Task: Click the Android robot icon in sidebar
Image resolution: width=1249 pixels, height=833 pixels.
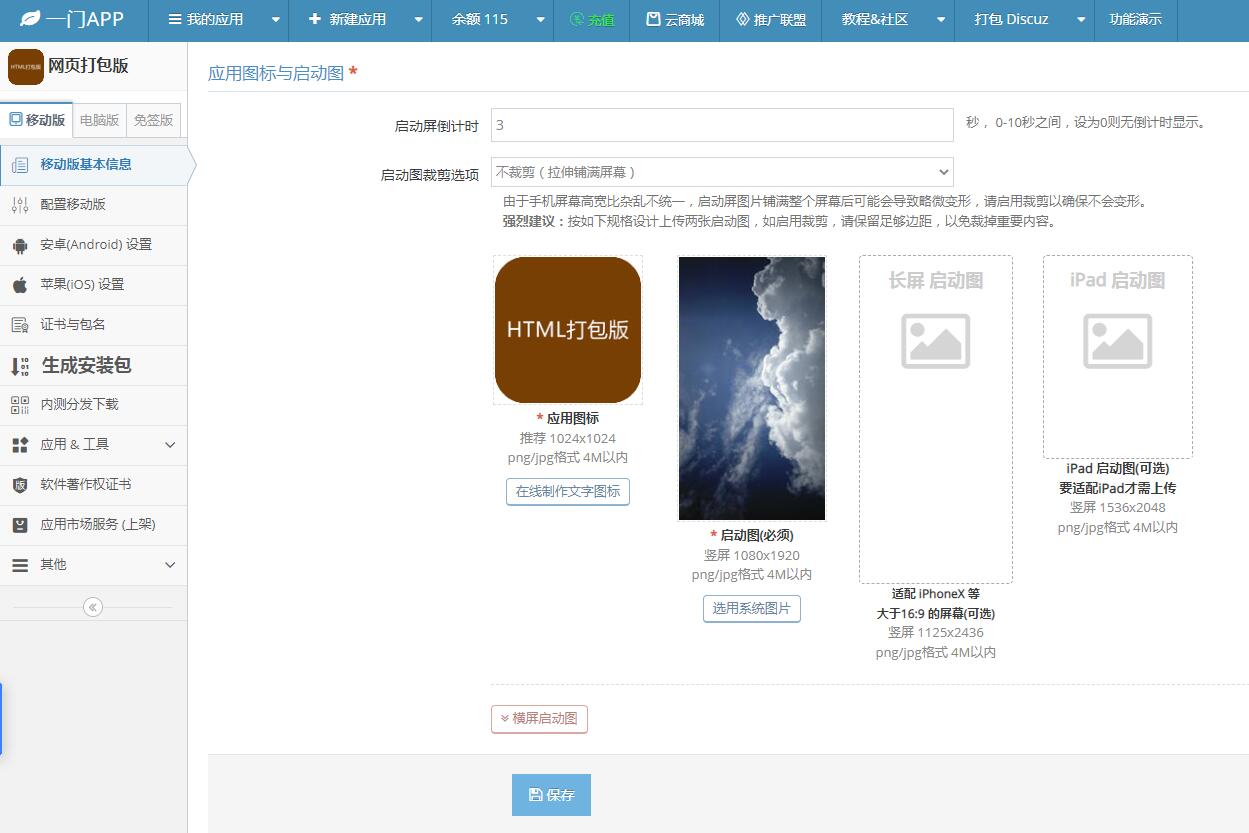Action: point(20,245)
